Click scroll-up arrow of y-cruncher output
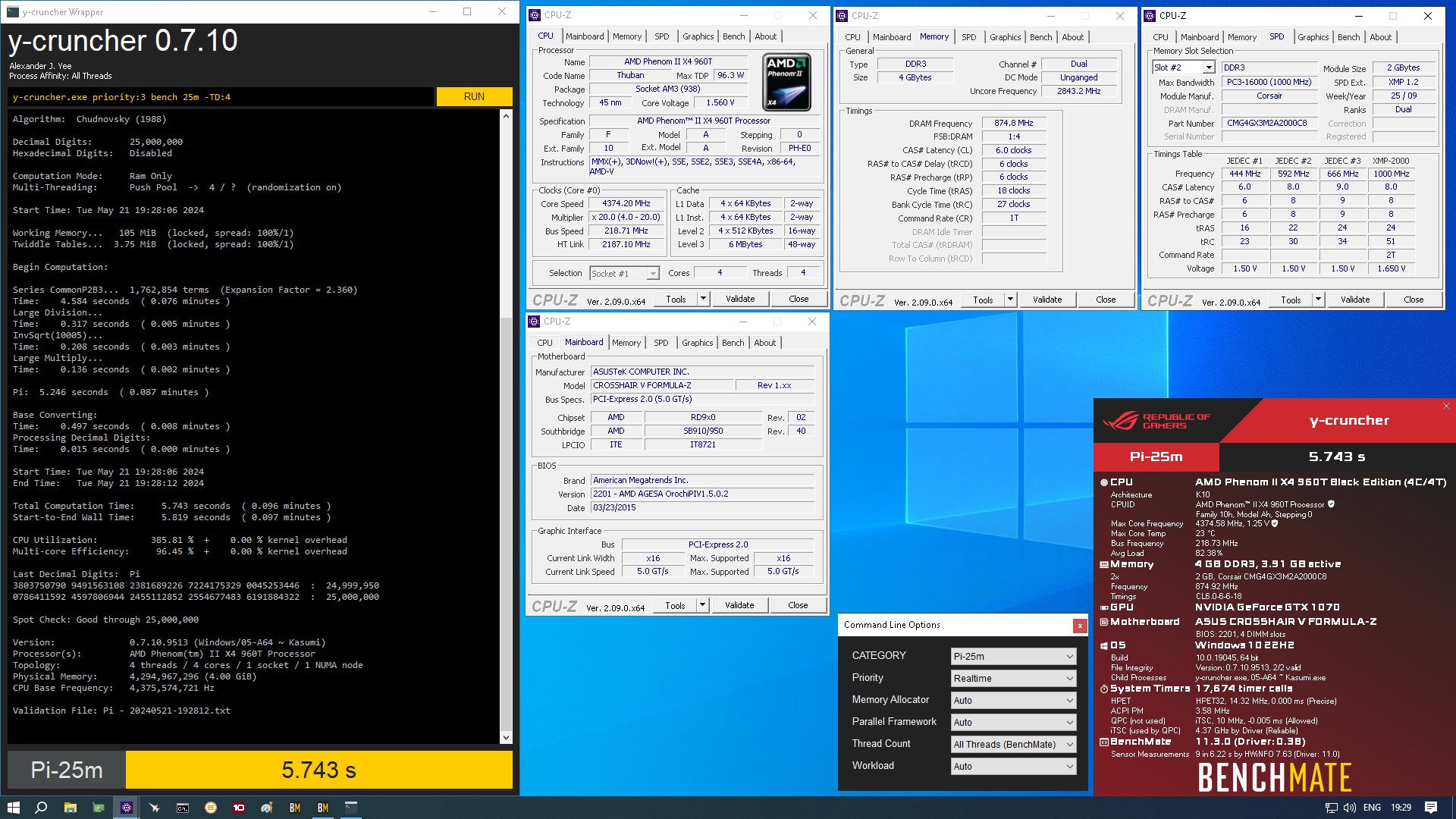 coord(506,116)
